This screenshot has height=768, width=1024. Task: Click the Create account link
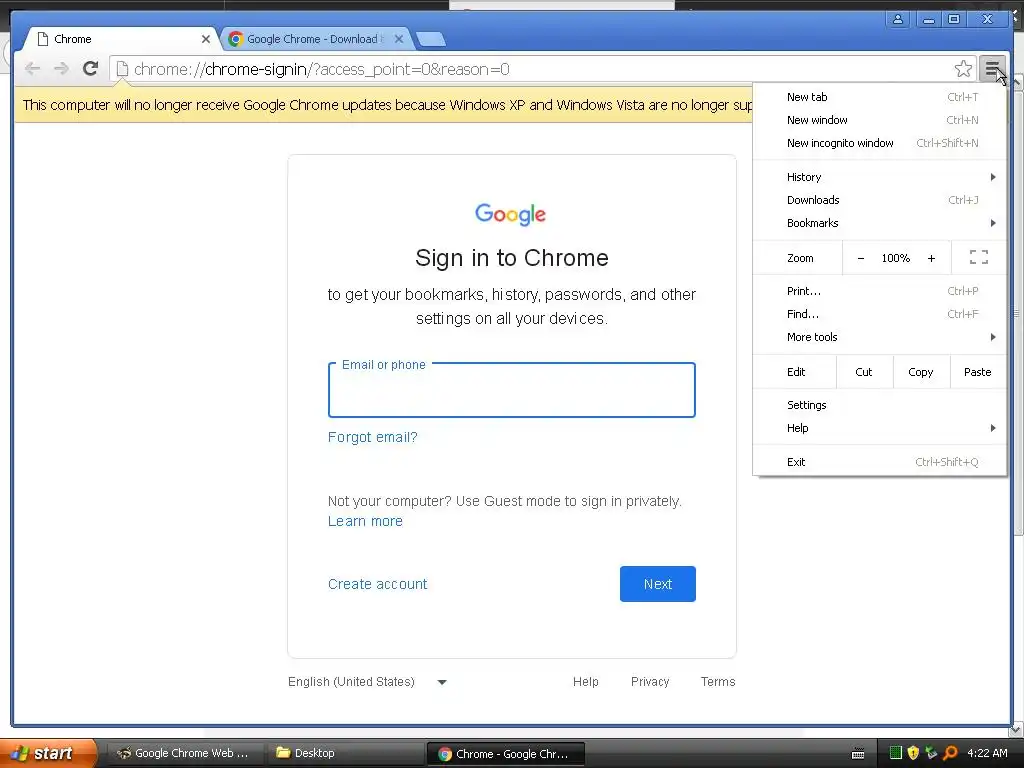click(x=377, y=584)
